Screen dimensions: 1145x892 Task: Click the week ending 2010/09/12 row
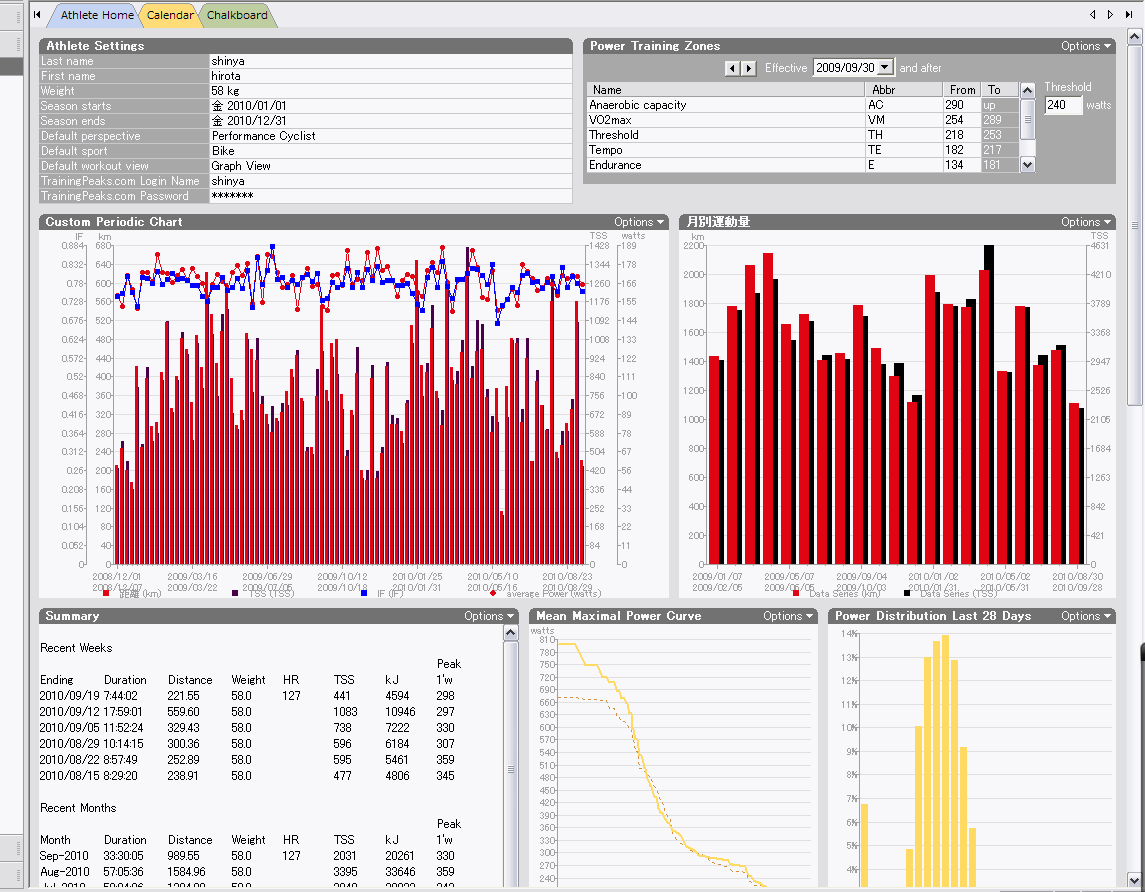[248, 712]
